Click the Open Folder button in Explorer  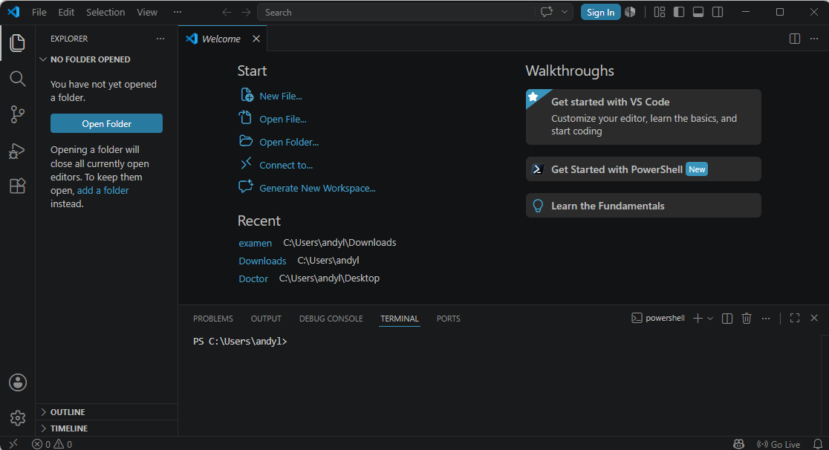point(106,123)
